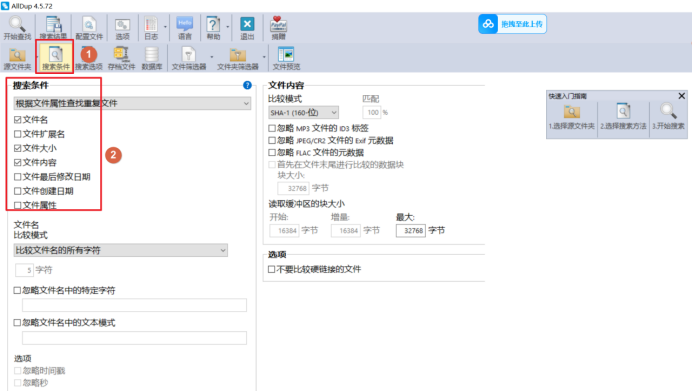Close the 快速入门指南 panel
This screenshot has width=692, height=392.
(x=681, y=96)
